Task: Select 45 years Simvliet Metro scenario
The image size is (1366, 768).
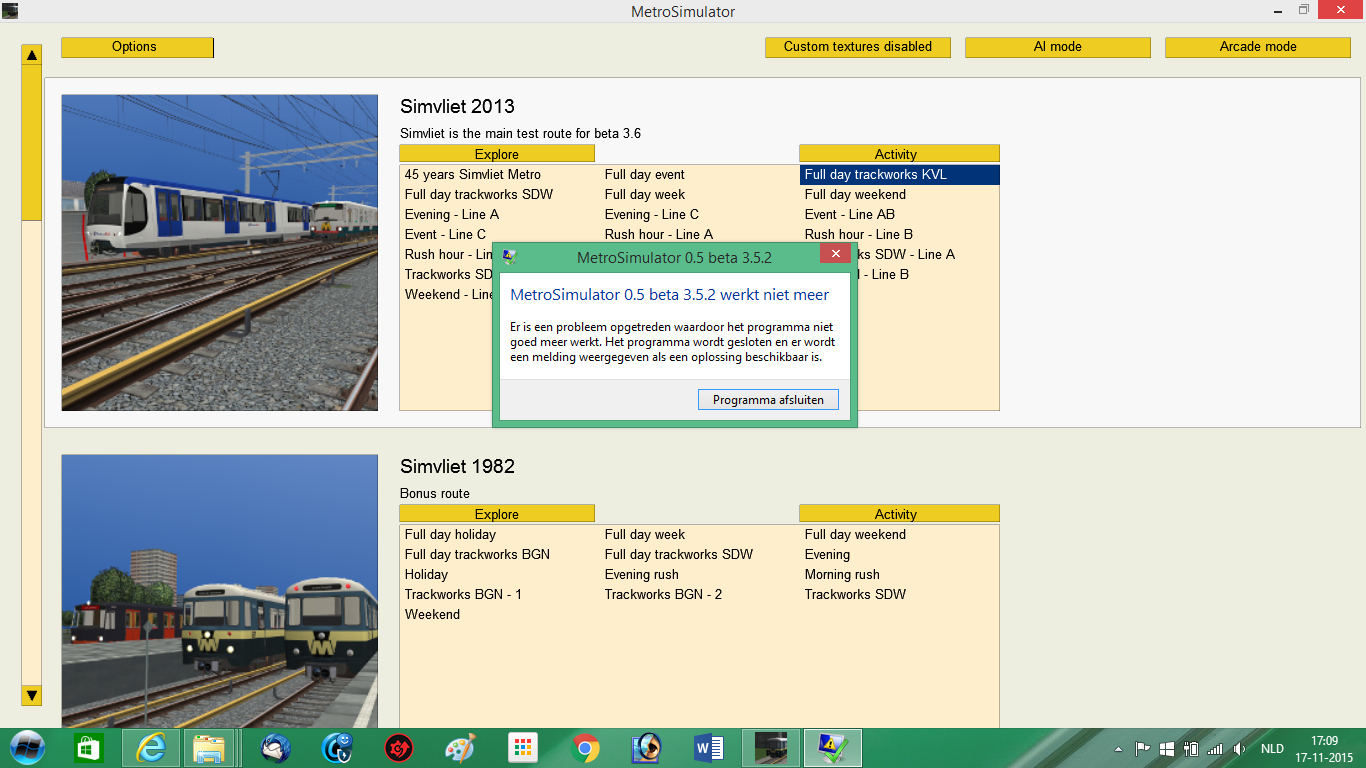Action: (x=473, y=175)
